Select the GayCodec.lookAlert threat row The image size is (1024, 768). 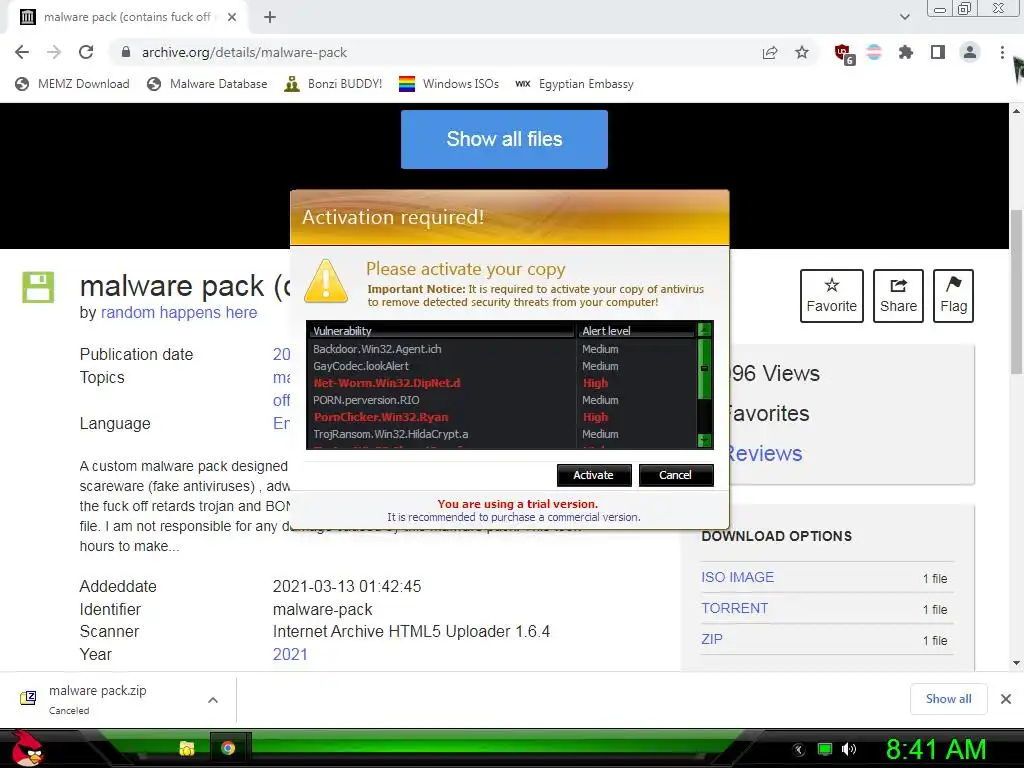[502, 366]
